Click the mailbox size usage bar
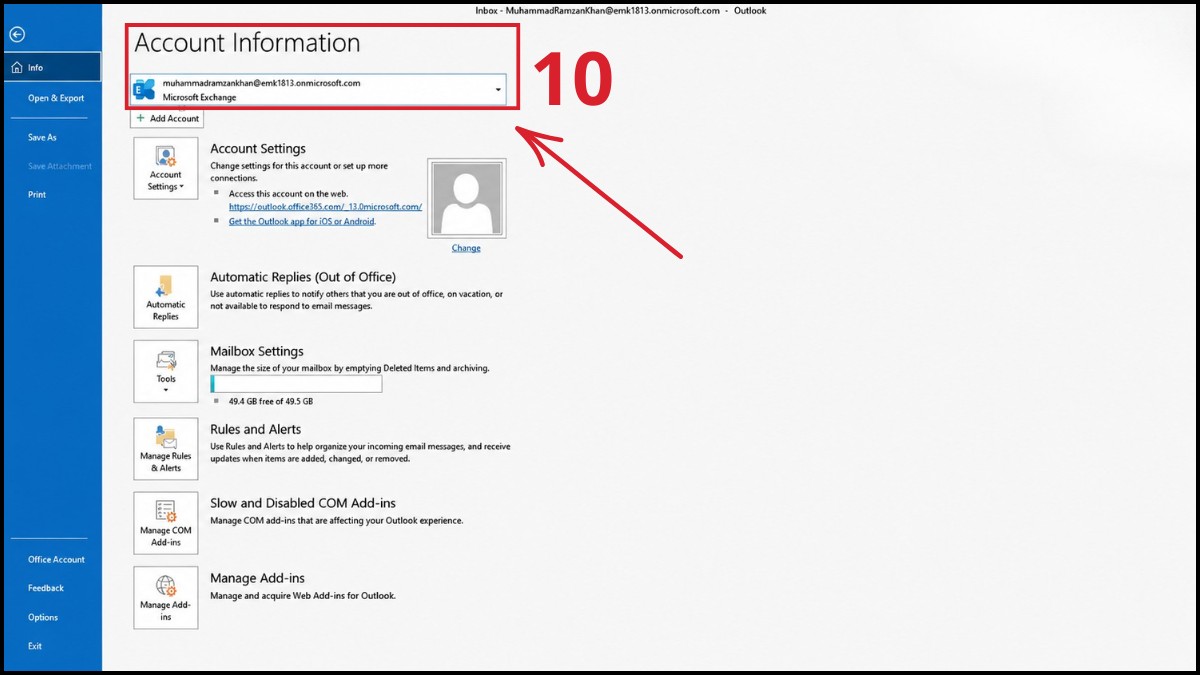Image resolution: width=1200 pixels, height=675 pixels. click(x=296, y=384)
